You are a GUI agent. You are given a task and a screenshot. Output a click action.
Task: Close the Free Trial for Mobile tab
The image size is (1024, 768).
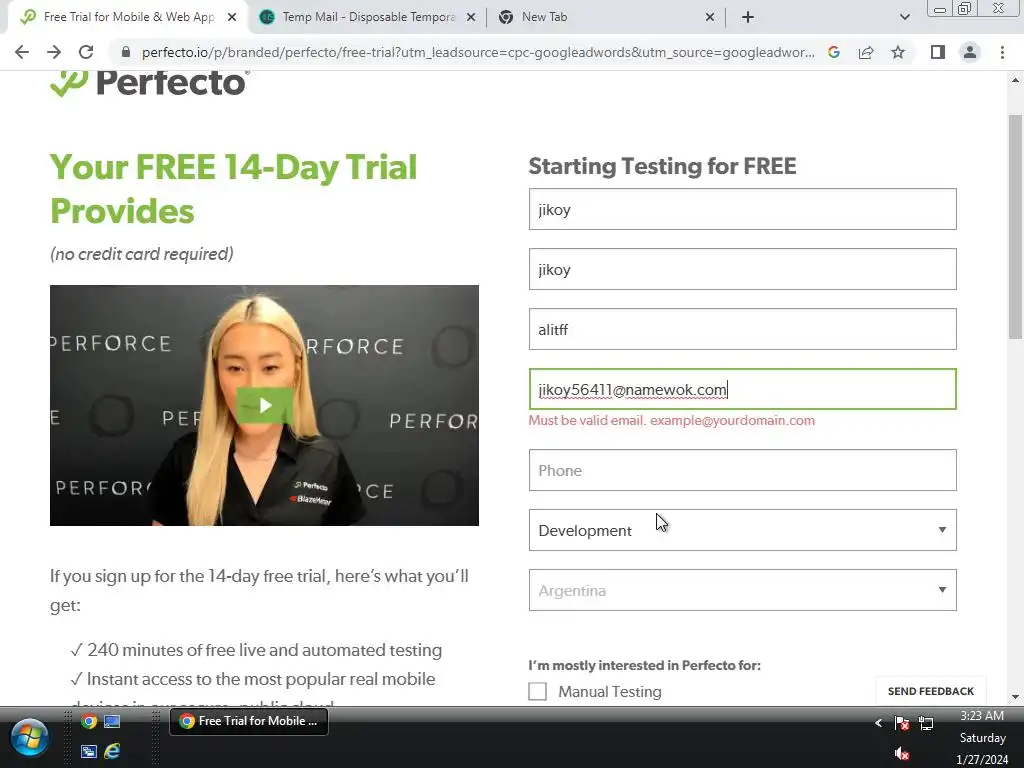[x=232, y=17]
